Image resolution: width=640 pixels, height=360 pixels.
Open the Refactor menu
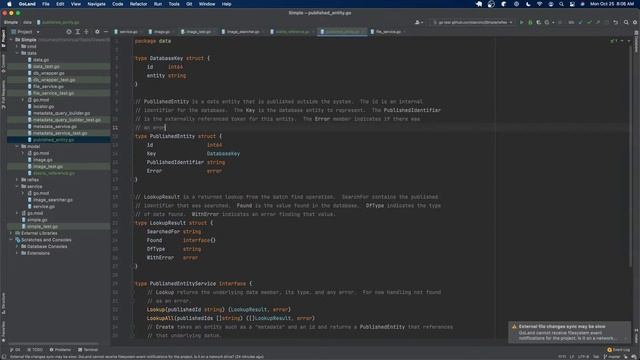138,4
